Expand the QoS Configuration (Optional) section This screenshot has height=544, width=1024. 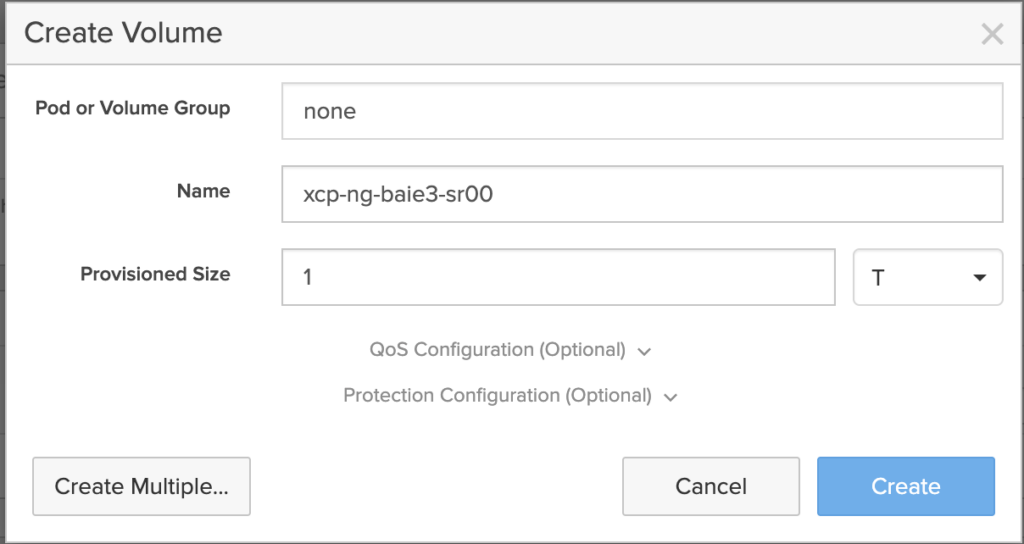[x=498, y=350]
